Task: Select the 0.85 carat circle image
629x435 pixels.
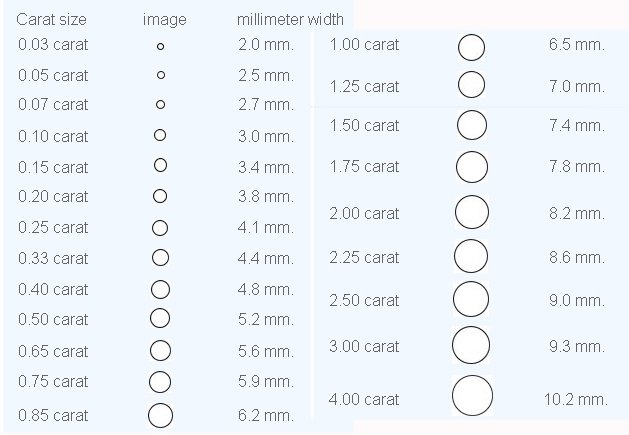Action: point(160,415)
